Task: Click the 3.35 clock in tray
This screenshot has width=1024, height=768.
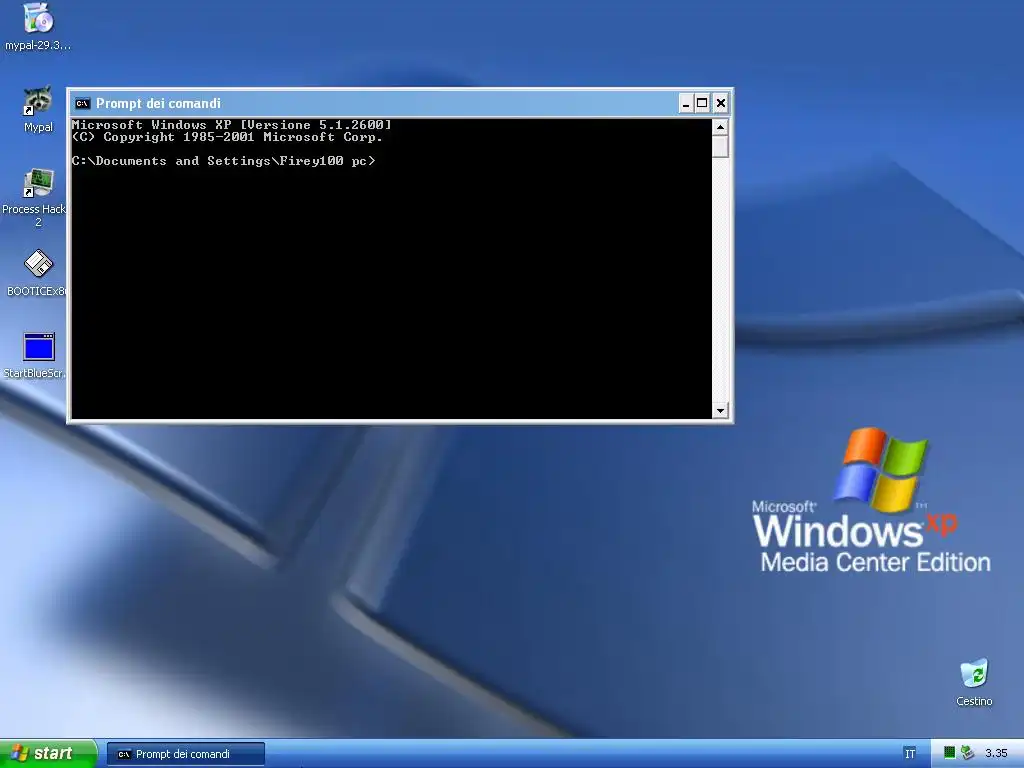Action: 996,753
